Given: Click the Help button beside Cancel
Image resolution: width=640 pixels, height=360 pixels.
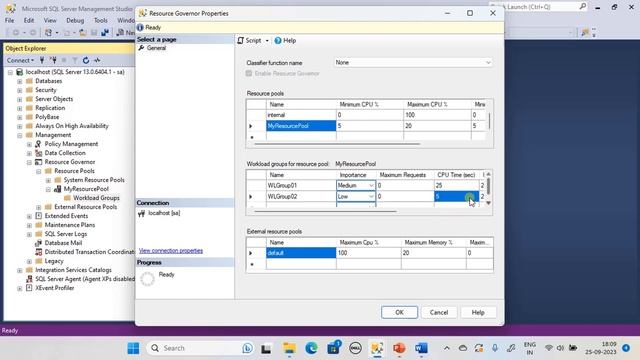Looking at the screenshot, I should click(x=478, y=312).
